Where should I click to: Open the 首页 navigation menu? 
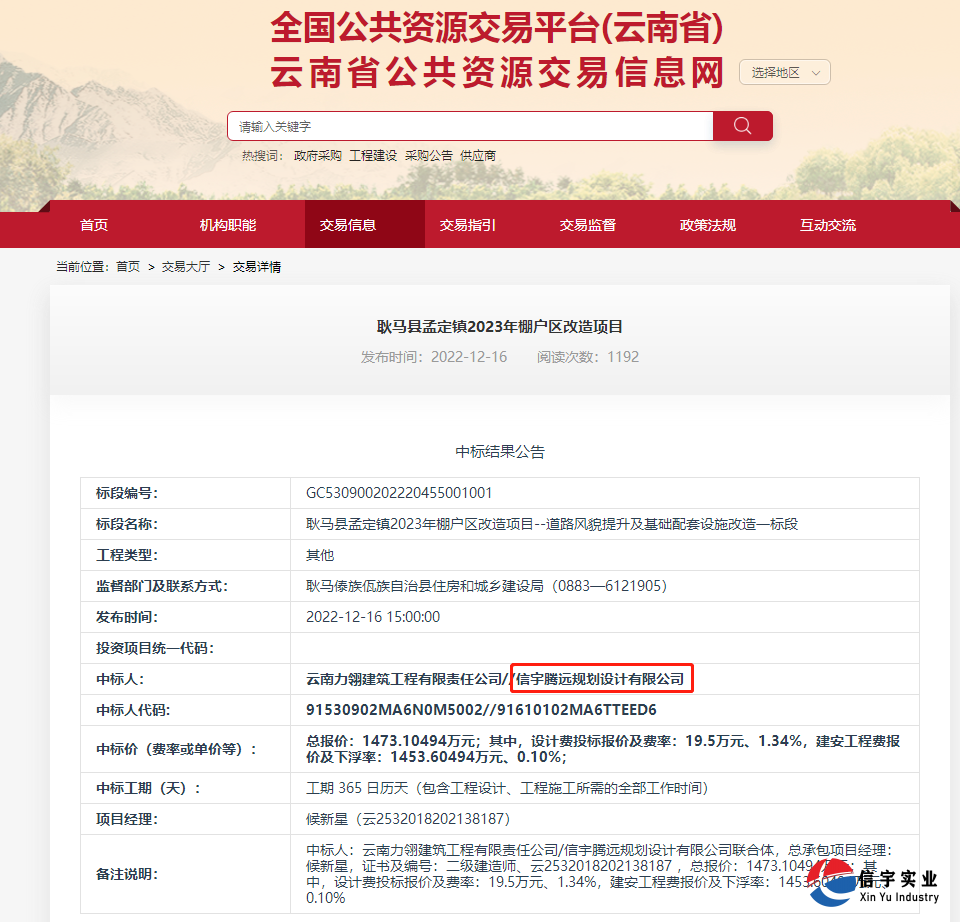[94, 225]
